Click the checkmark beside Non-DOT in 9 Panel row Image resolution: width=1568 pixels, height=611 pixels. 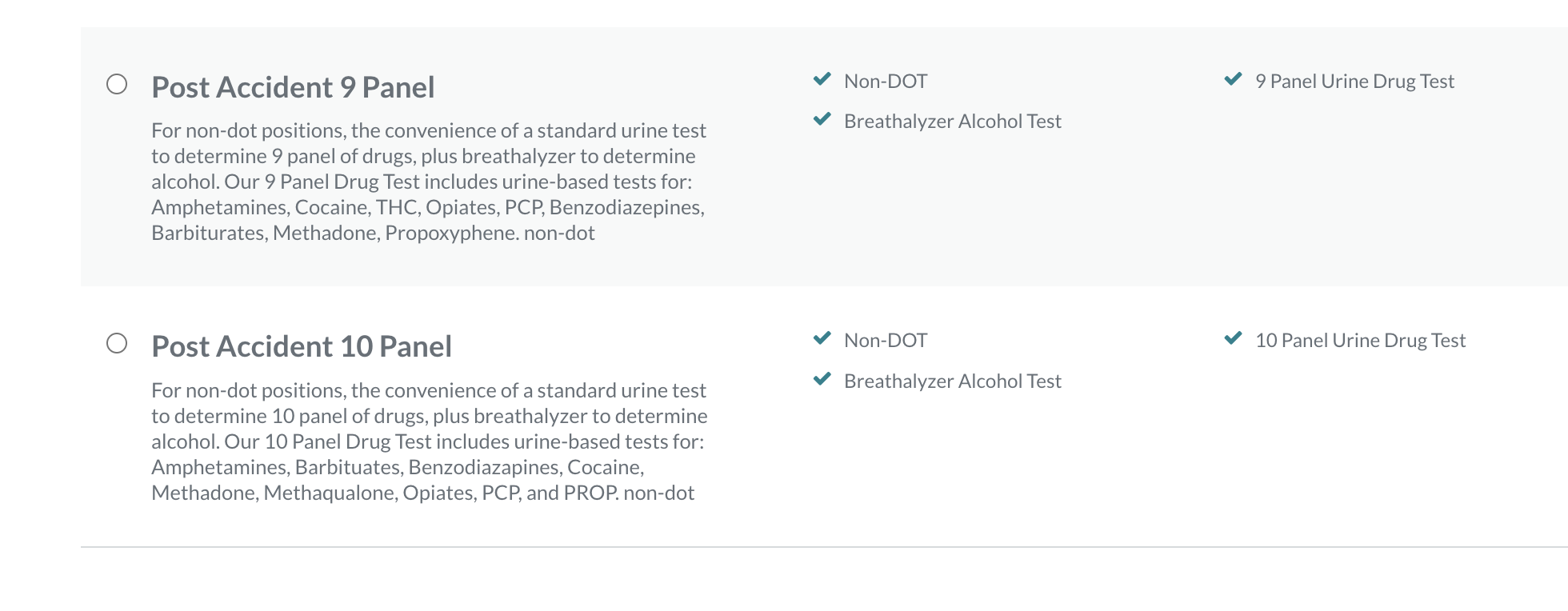[822, 79]
